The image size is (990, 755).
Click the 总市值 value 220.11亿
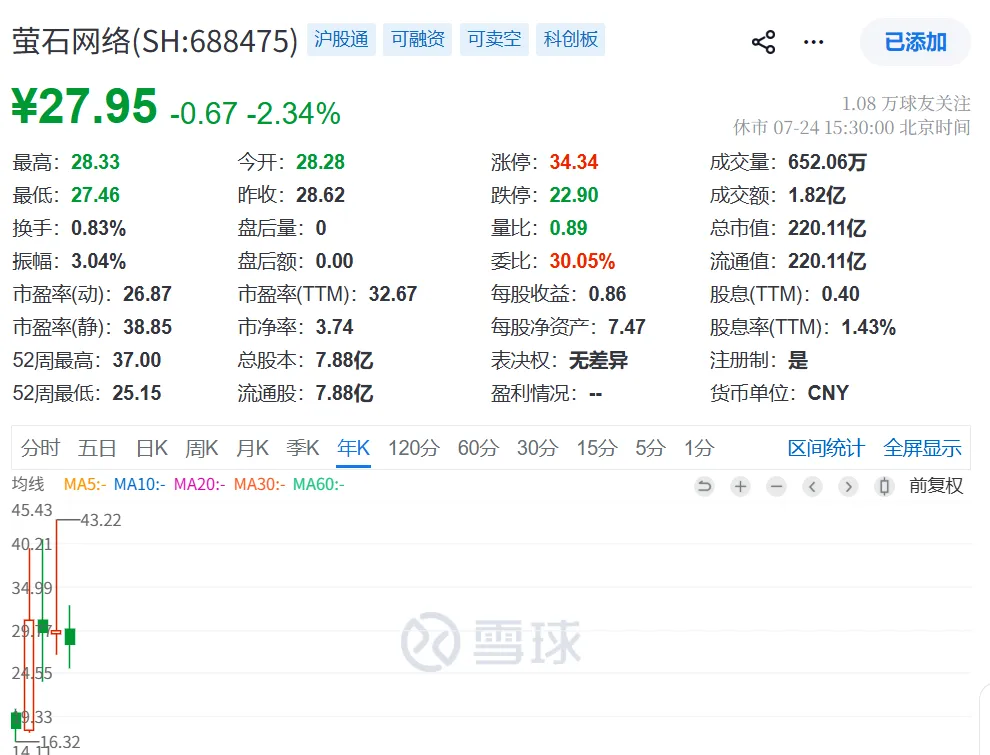coord(827,228)
